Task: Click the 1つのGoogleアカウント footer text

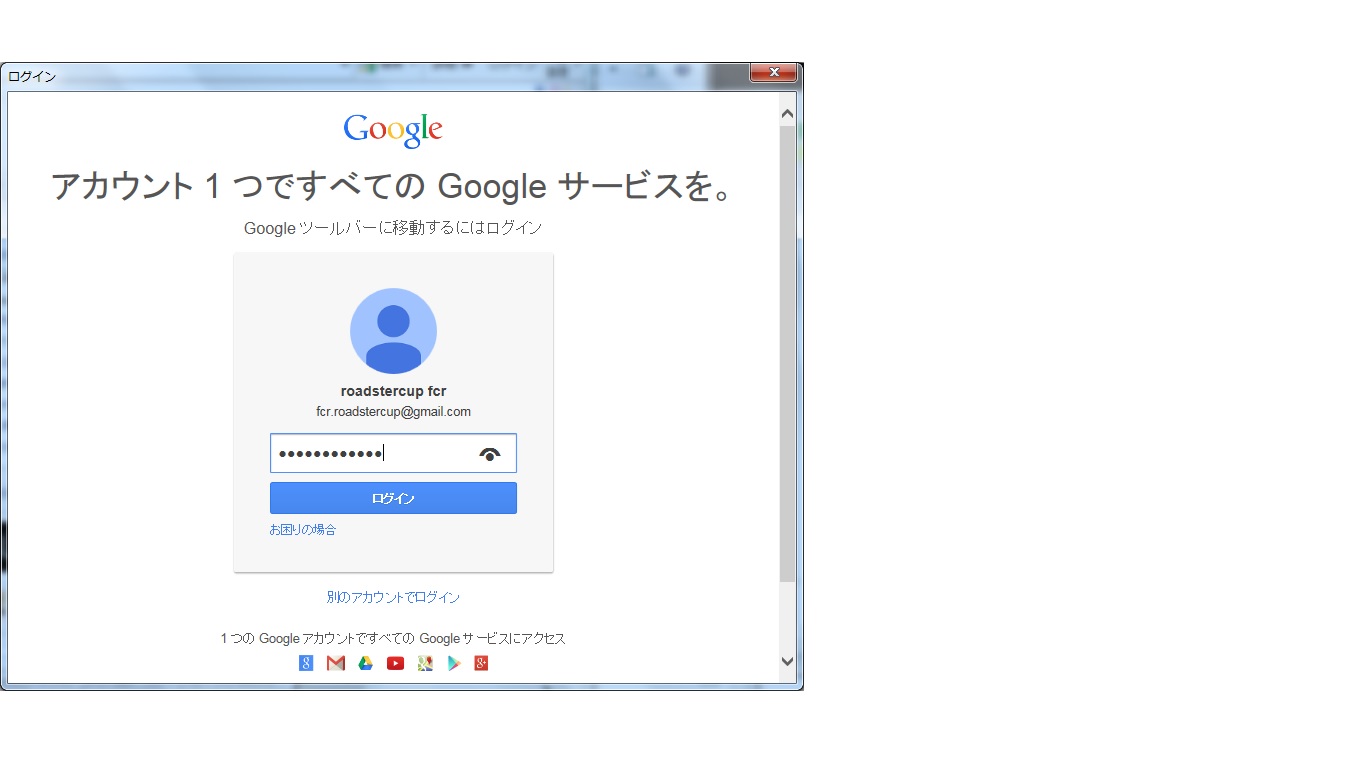Action: 393,638
